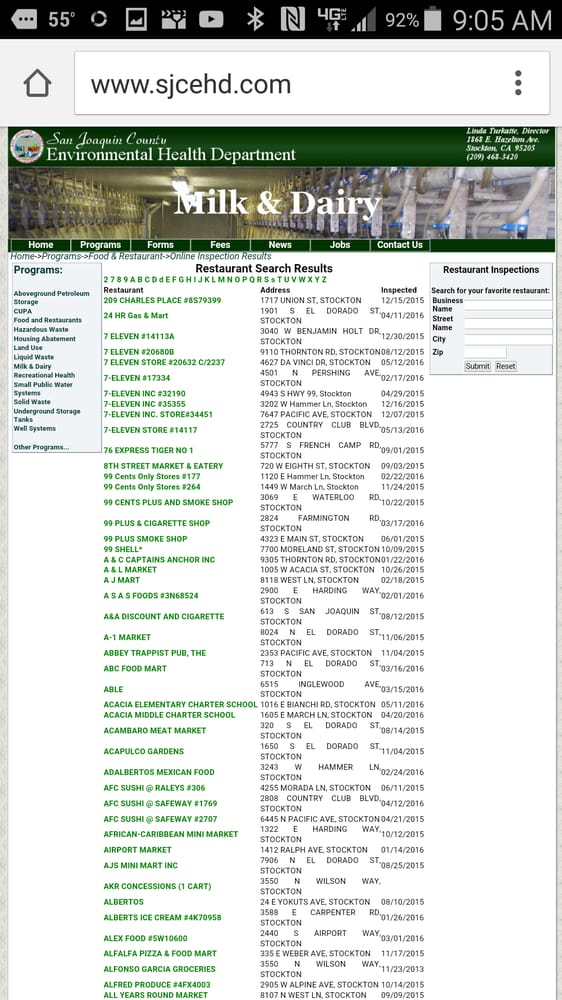This screenshot has width=562, height=1000.
Task: Tap the battery status icon
Action: tap(433, 20)
